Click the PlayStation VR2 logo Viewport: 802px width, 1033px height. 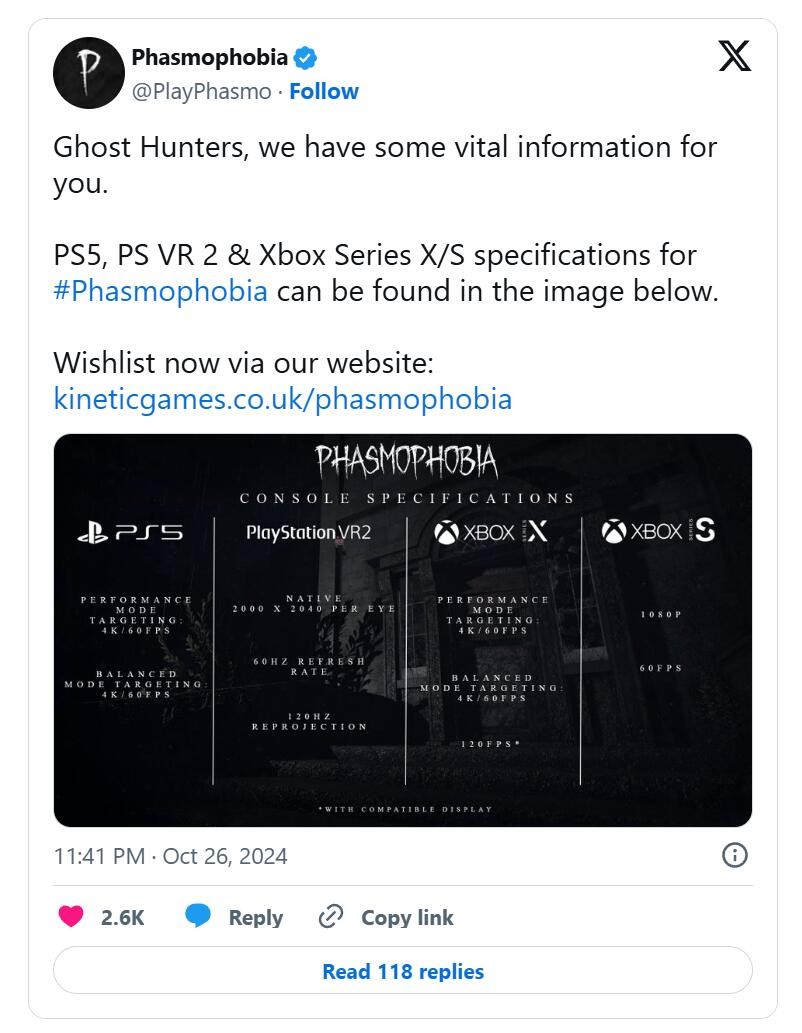click(x=308, y=533)
